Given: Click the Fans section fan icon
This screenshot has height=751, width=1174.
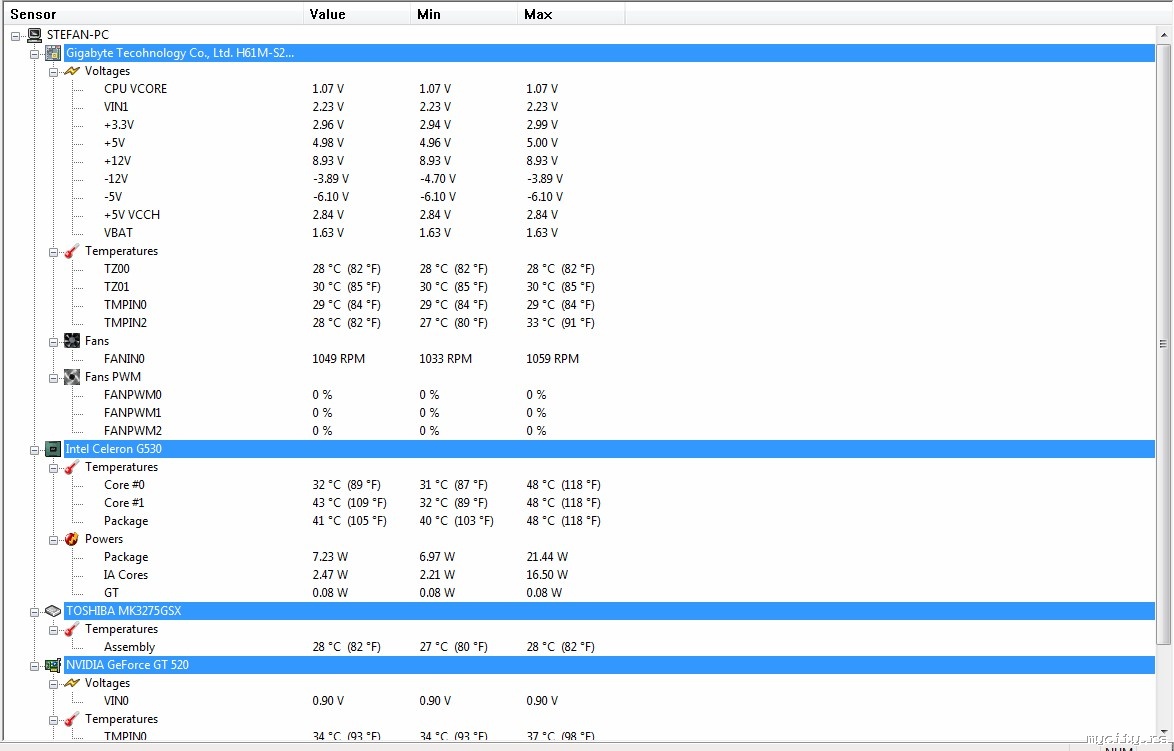Looking at the screenshot, I should 72,341.
